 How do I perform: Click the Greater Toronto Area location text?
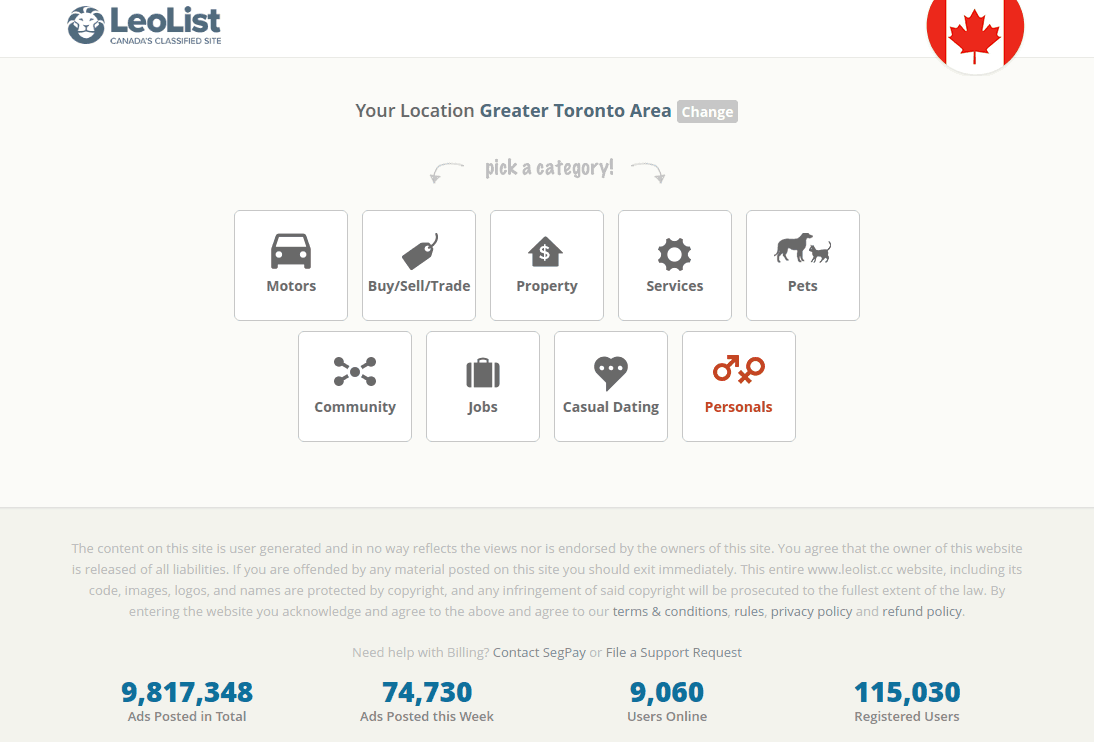576,110
